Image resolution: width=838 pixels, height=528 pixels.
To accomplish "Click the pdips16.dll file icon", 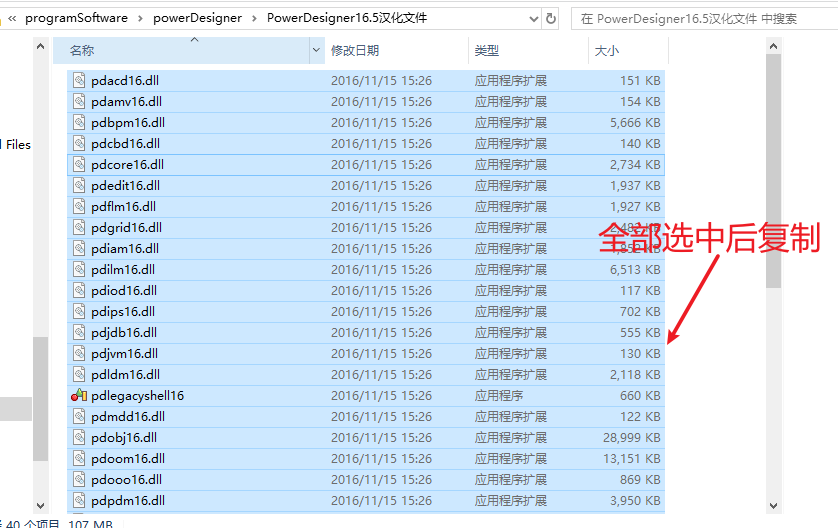I will click(x=79, y=312).
